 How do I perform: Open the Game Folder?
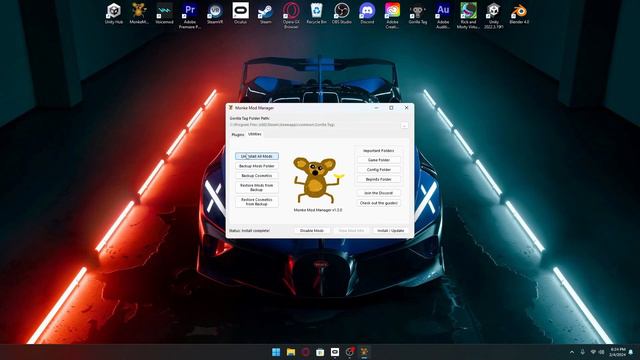pos(378,160)
